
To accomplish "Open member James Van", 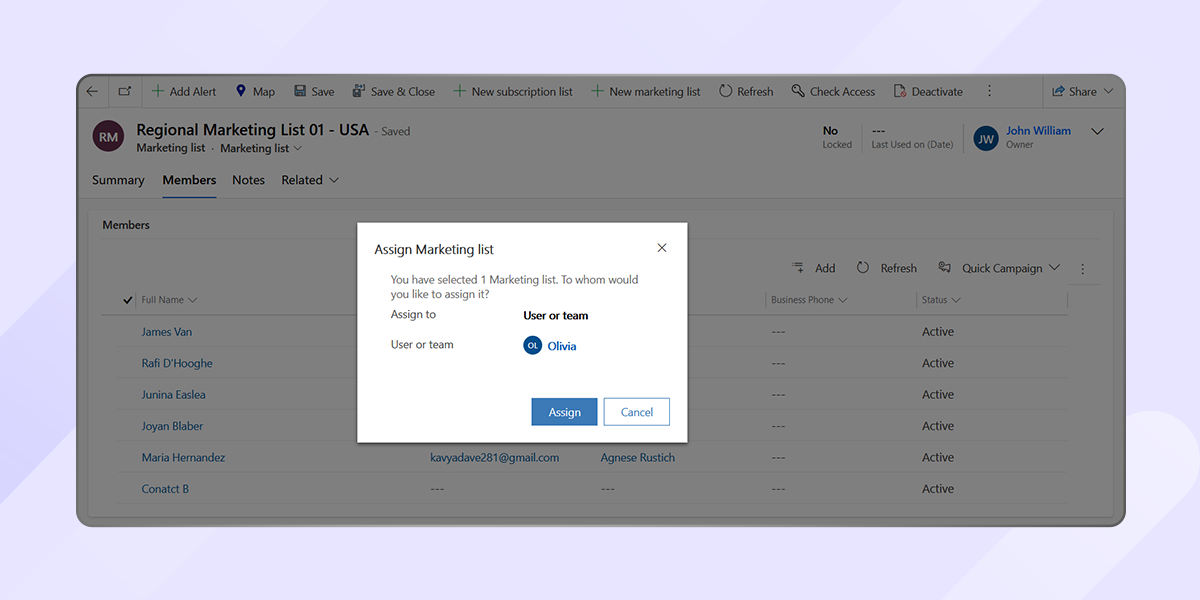I will click(x=167, y=332).
